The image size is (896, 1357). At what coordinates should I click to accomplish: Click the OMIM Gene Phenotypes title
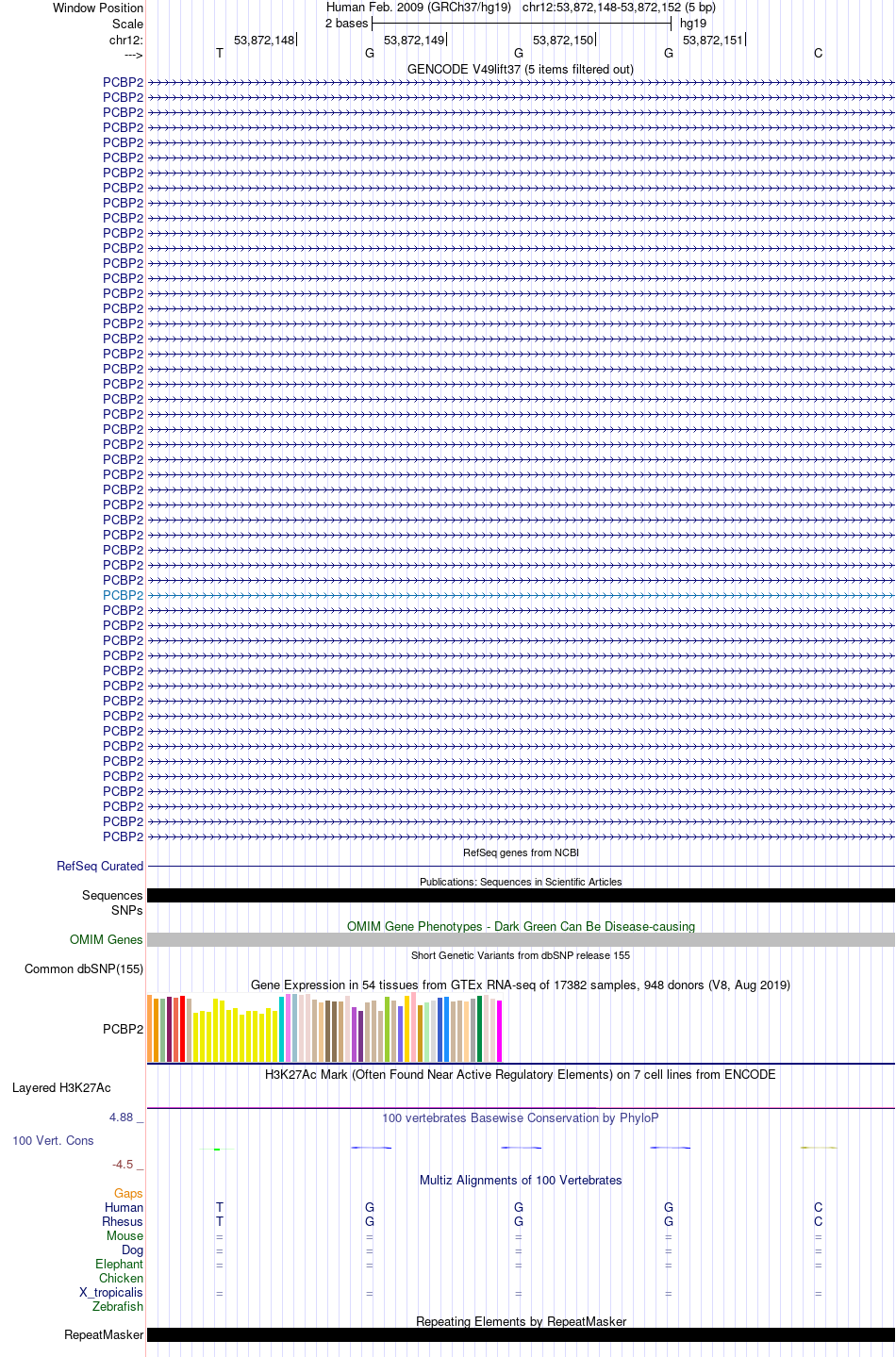pyautogui.click(x=521, y=927)
